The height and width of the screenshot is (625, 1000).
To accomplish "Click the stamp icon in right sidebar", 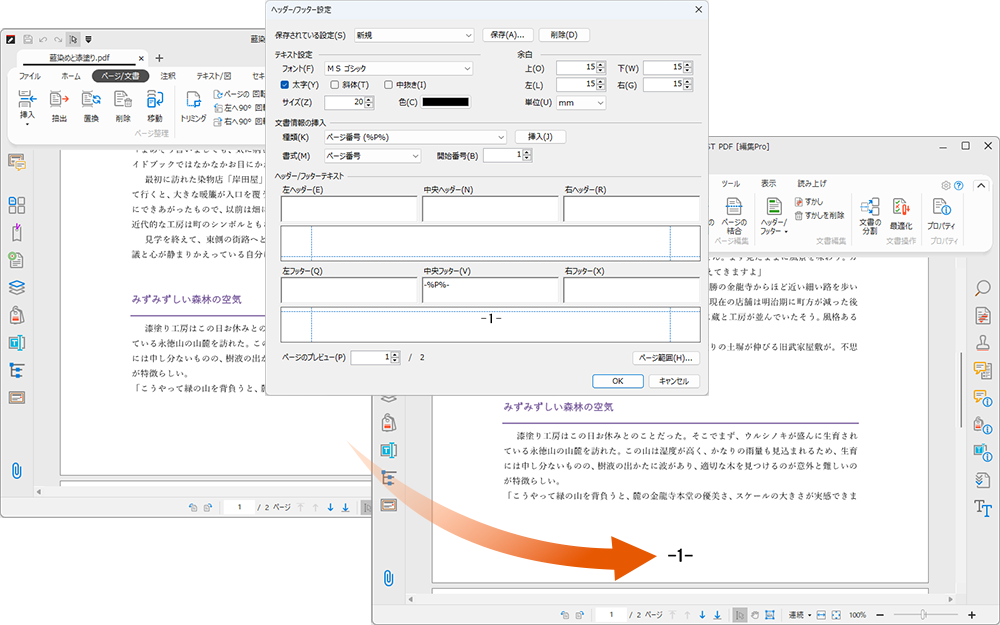I will tap(983, 342).
